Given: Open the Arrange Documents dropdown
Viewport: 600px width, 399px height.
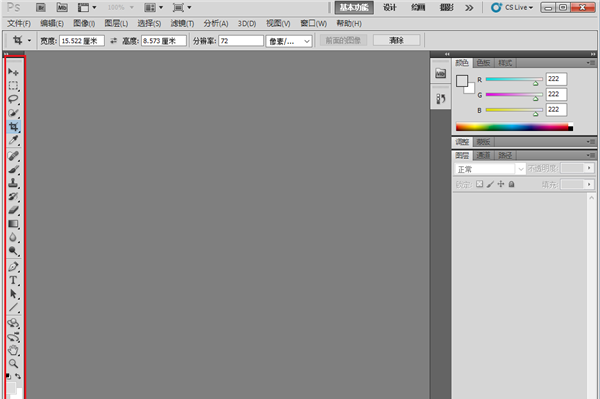Looking at the screenshot, I should (154, 7).
